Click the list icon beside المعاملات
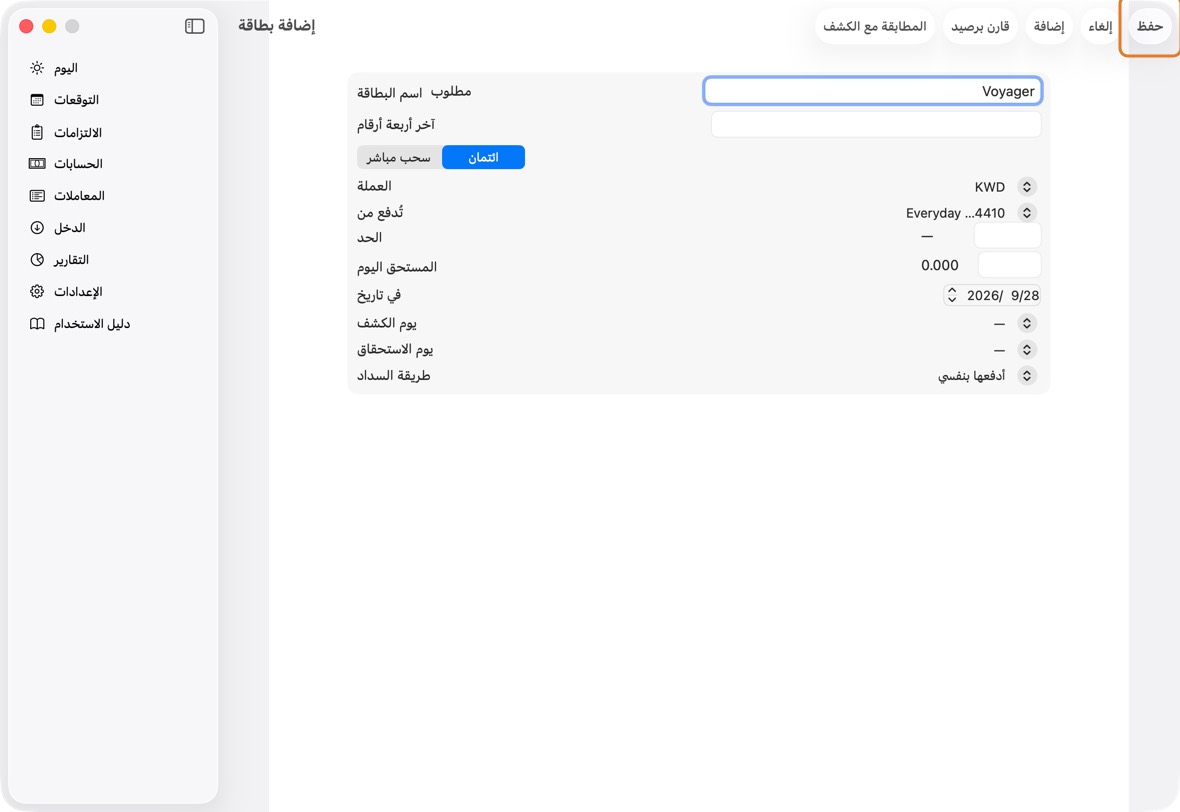The height and width of the screenshot is (812, 1180). click(37, 196)
